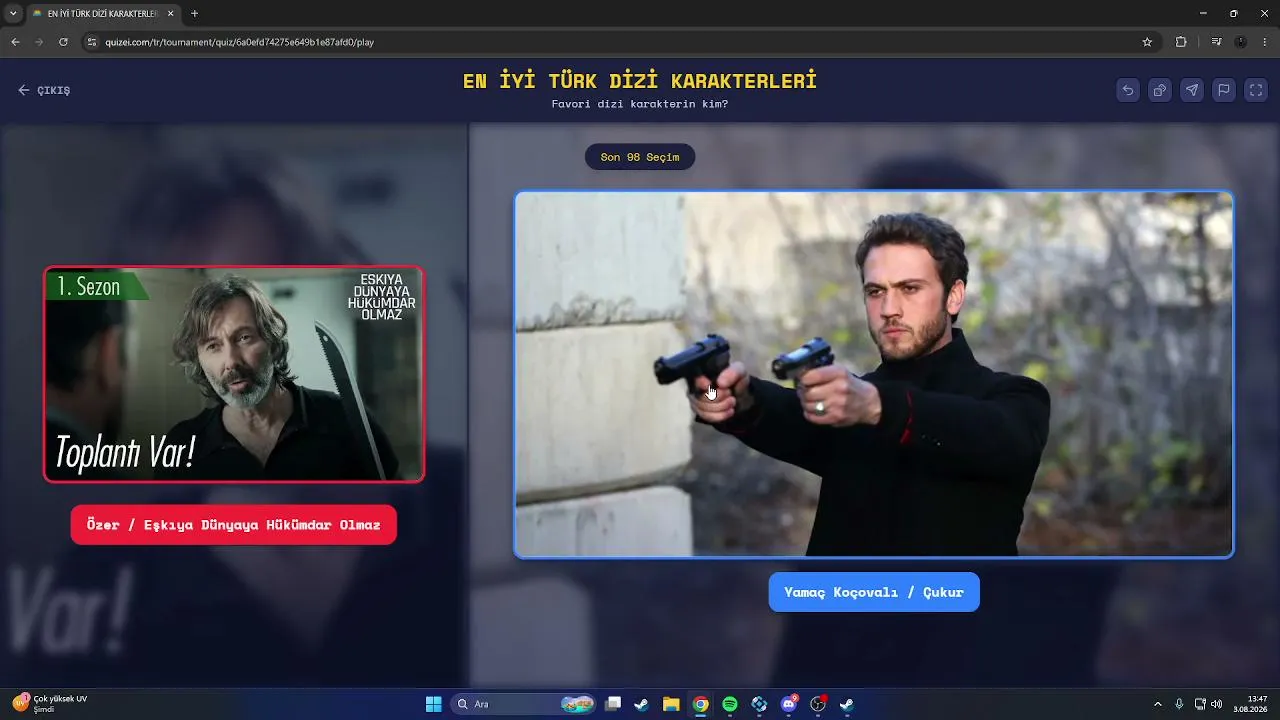
Task: Bookmark this page with the star icon
Action: [x=1147, y=42]
